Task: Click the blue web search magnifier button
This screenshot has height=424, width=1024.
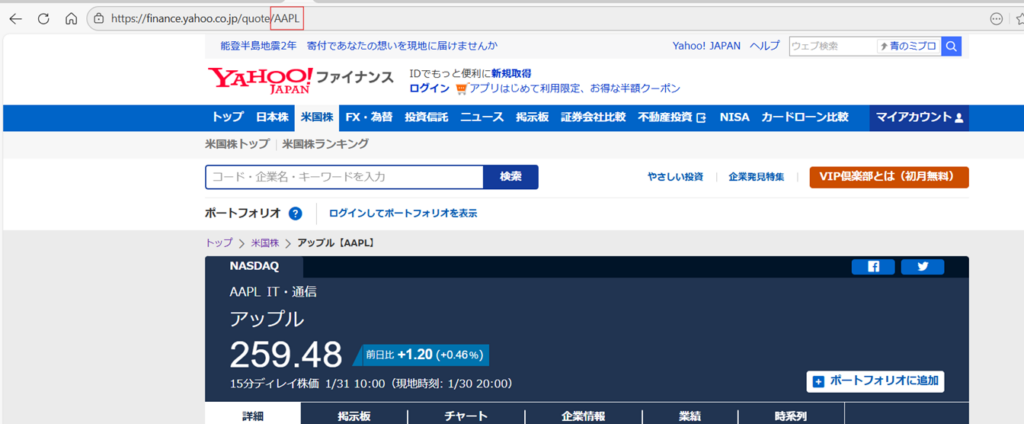Action: tap(951, 46)
